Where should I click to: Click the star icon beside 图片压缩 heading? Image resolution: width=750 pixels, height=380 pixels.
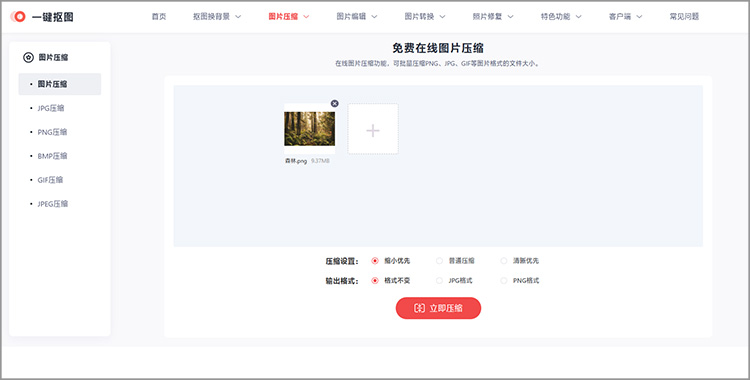28,57
